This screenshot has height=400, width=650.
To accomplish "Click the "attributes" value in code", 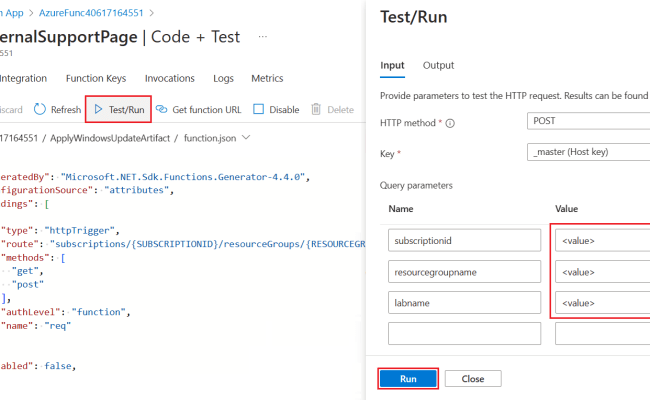I will pyautogui.click(x=136, y=190).
